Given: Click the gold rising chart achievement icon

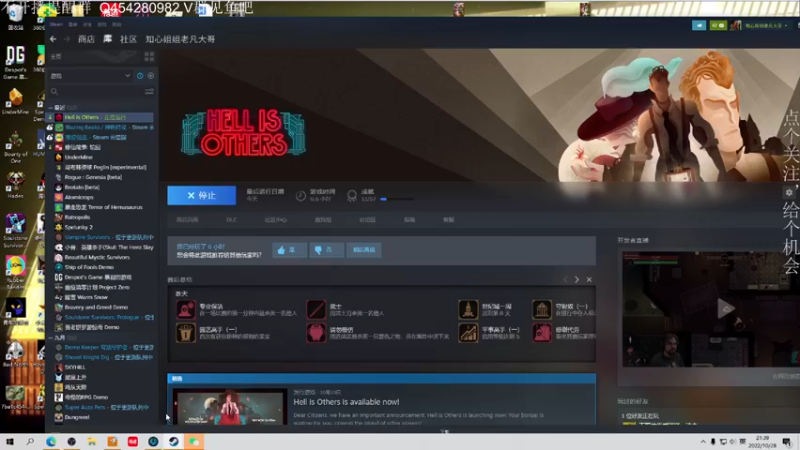Looking at the screenshot, I should tap(468, 333).
